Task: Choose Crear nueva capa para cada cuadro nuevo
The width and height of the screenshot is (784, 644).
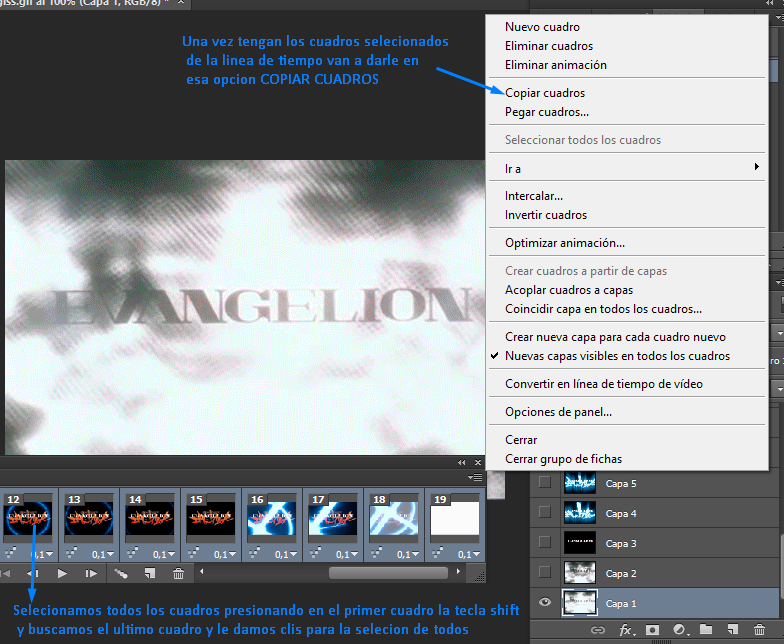Action: tap(627, 337)
